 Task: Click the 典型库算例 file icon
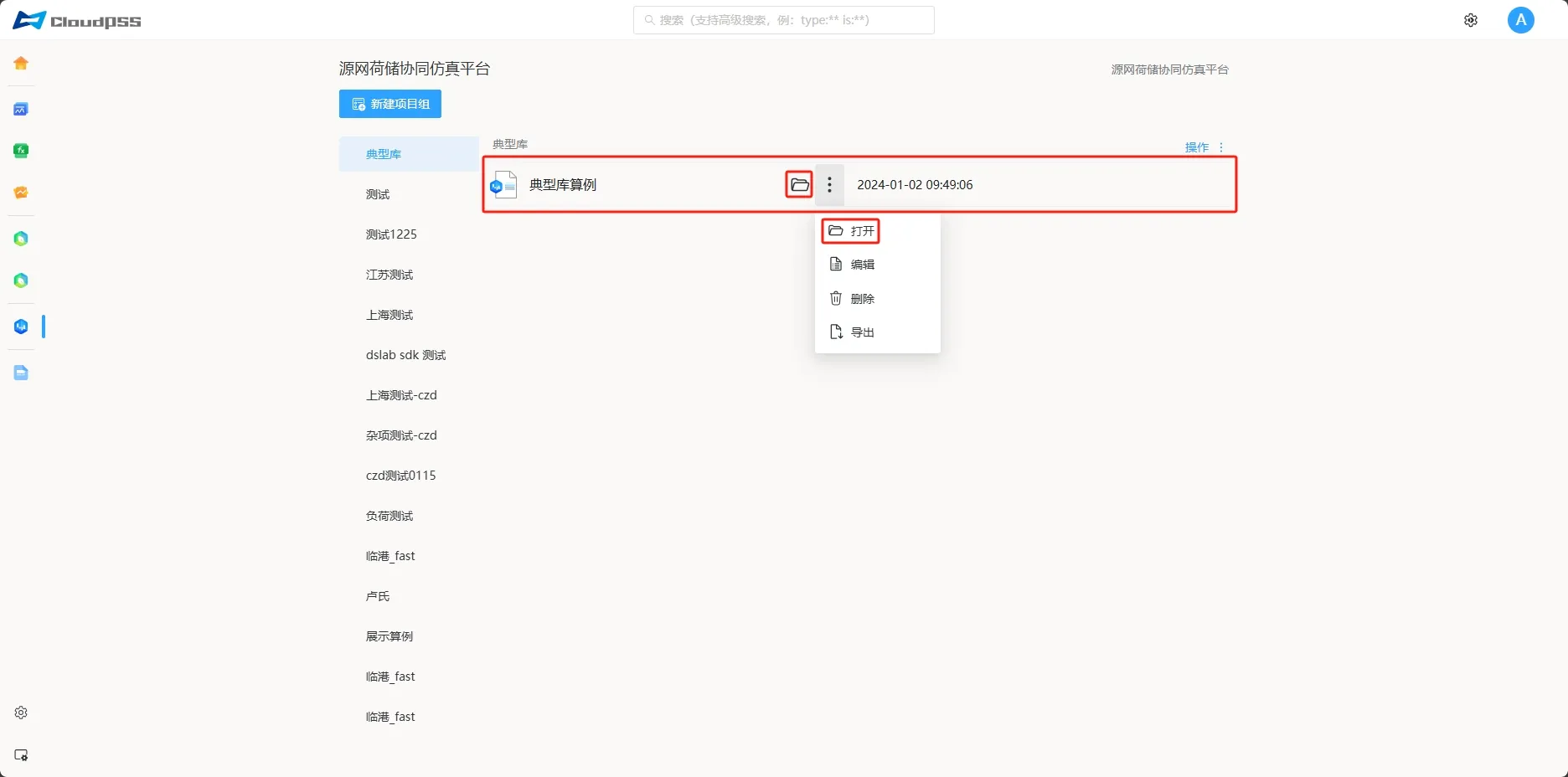[503, 185]
